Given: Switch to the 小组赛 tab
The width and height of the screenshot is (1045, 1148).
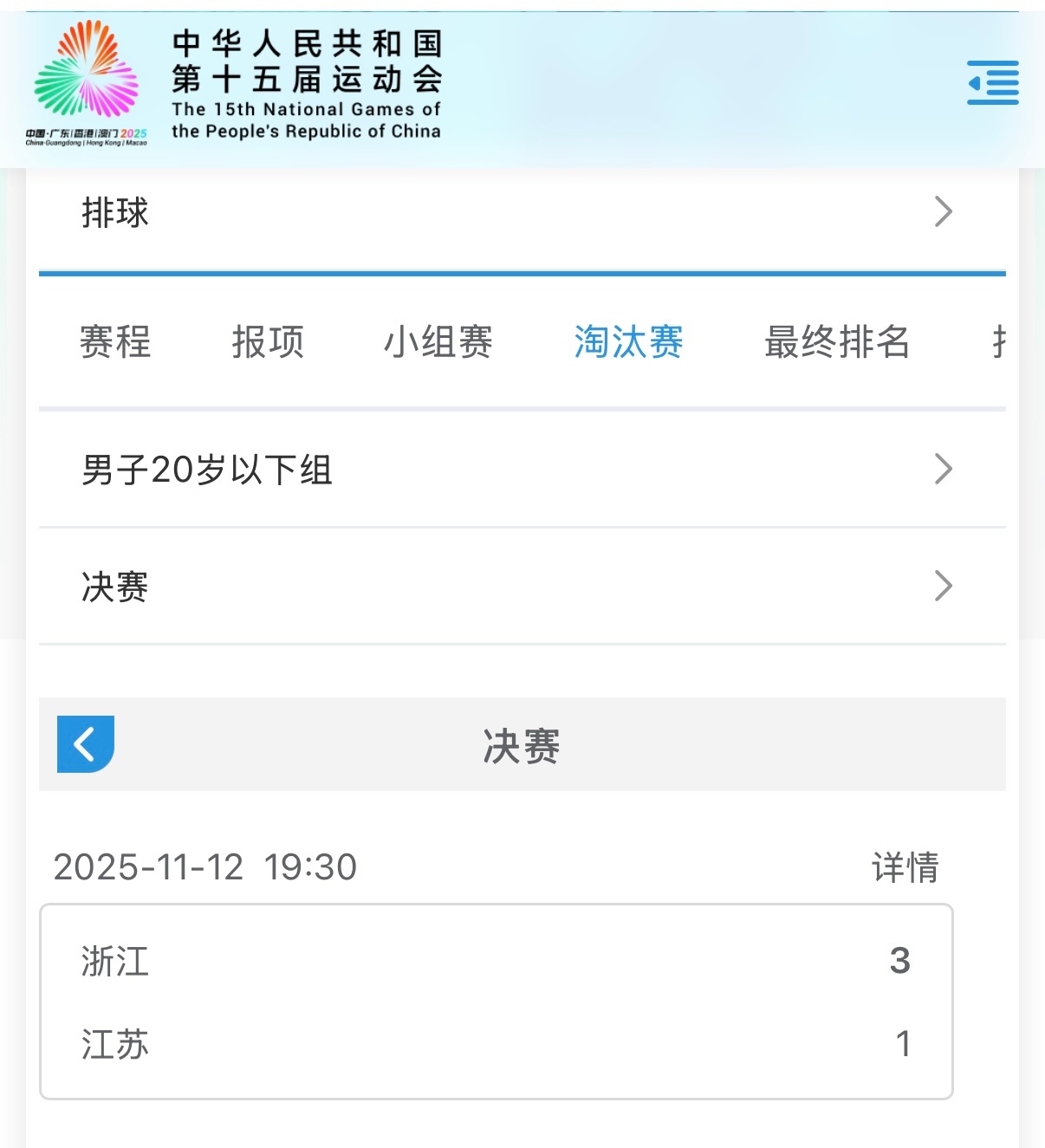Looking at the screenshot, I should 438,341.
